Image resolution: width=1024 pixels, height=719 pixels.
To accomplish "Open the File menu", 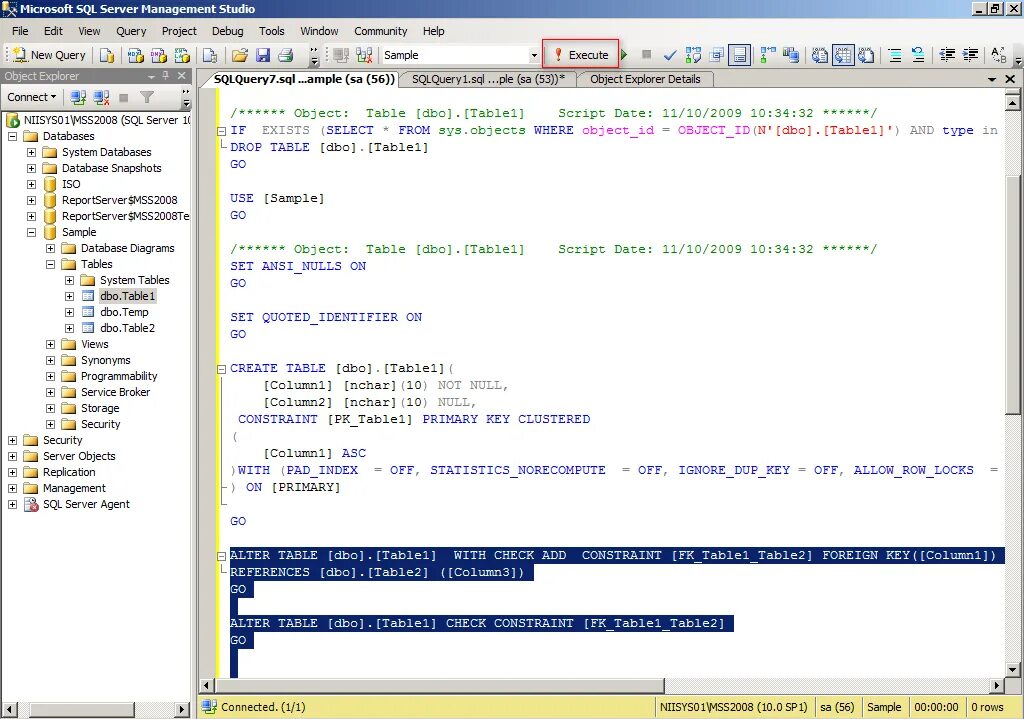I will pyautogui.click(x=20, y=31).
